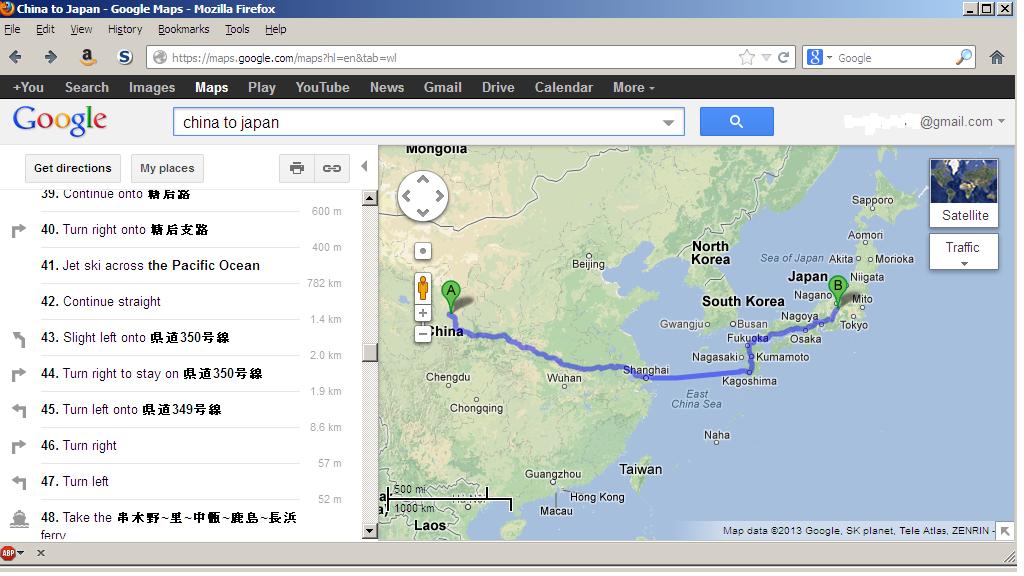Select step 41 Jet ski across the Pacific Ocean

tap(150, 266)
